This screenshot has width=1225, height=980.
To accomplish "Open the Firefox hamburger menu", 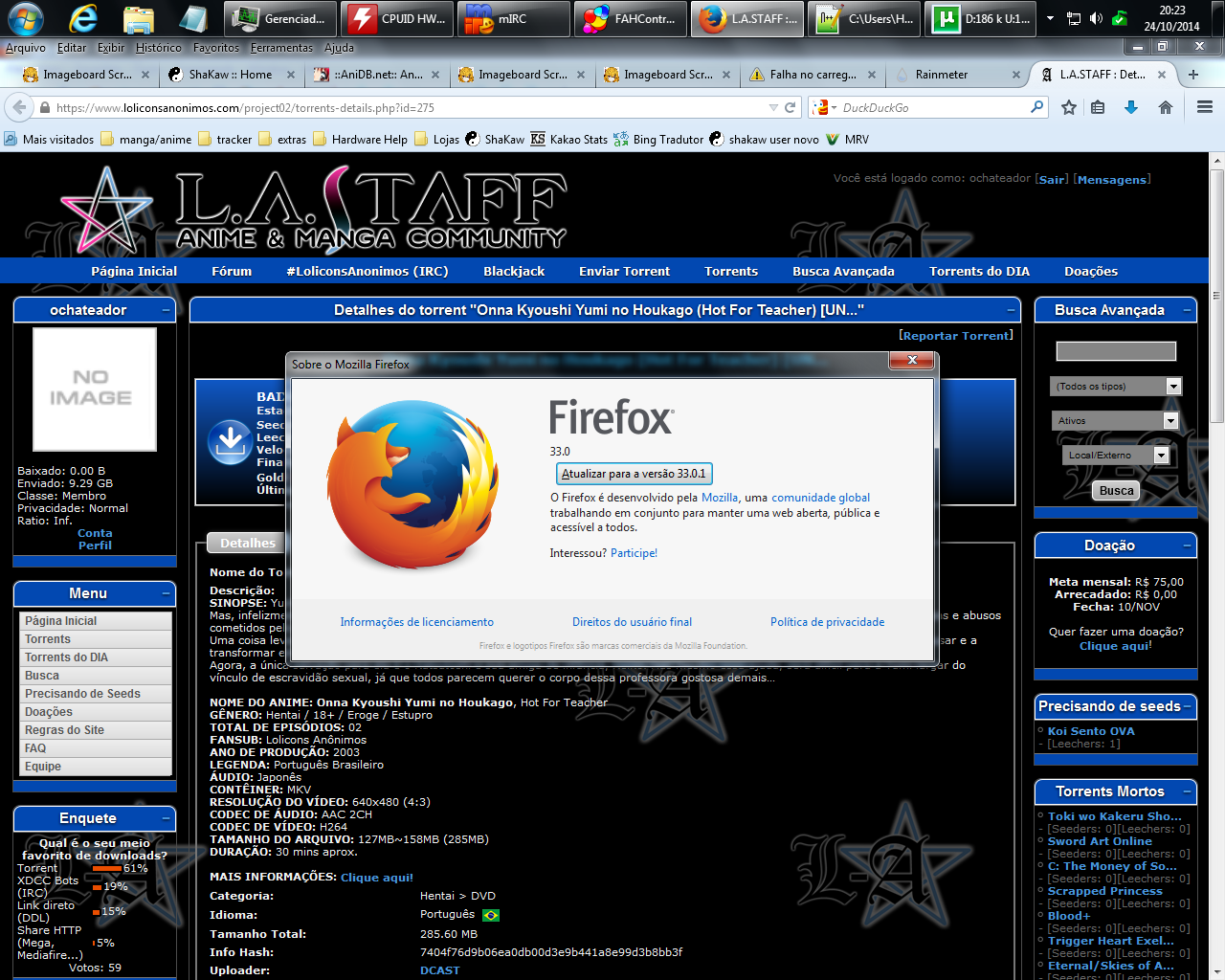I will [1205, 107].
